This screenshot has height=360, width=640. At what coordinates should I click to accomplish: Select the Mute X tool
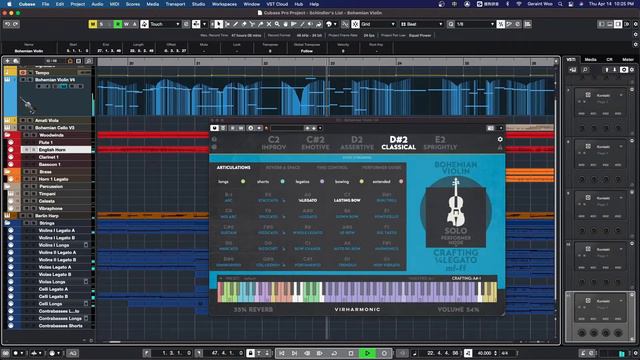pos(269,24)
